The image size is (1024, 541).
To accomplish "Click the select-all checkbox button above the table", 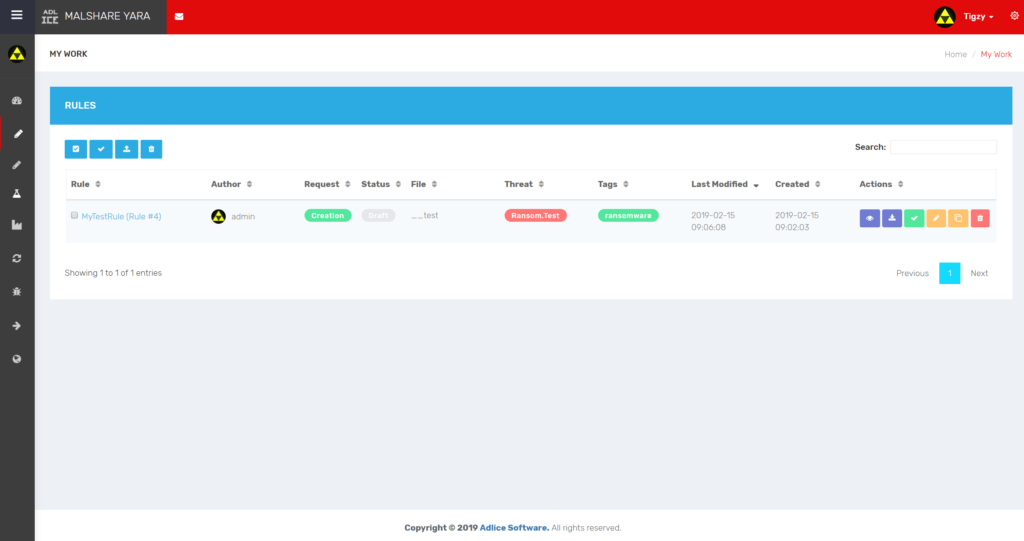I will 76,149.
